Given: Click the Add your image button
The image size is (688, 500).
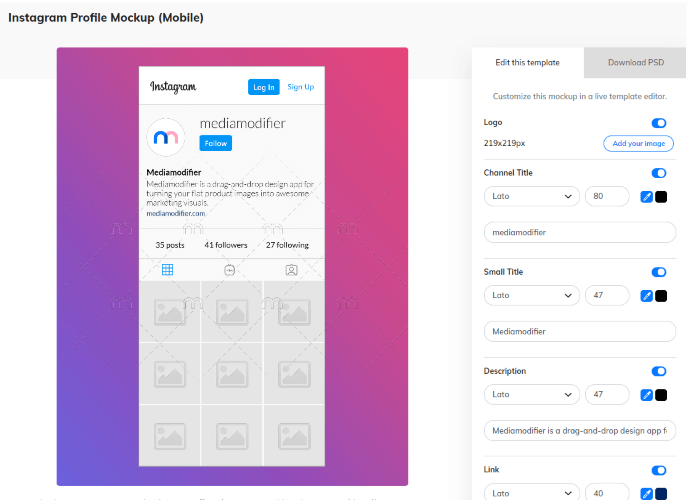Looking at the screenshot, I should click(639, 144).
